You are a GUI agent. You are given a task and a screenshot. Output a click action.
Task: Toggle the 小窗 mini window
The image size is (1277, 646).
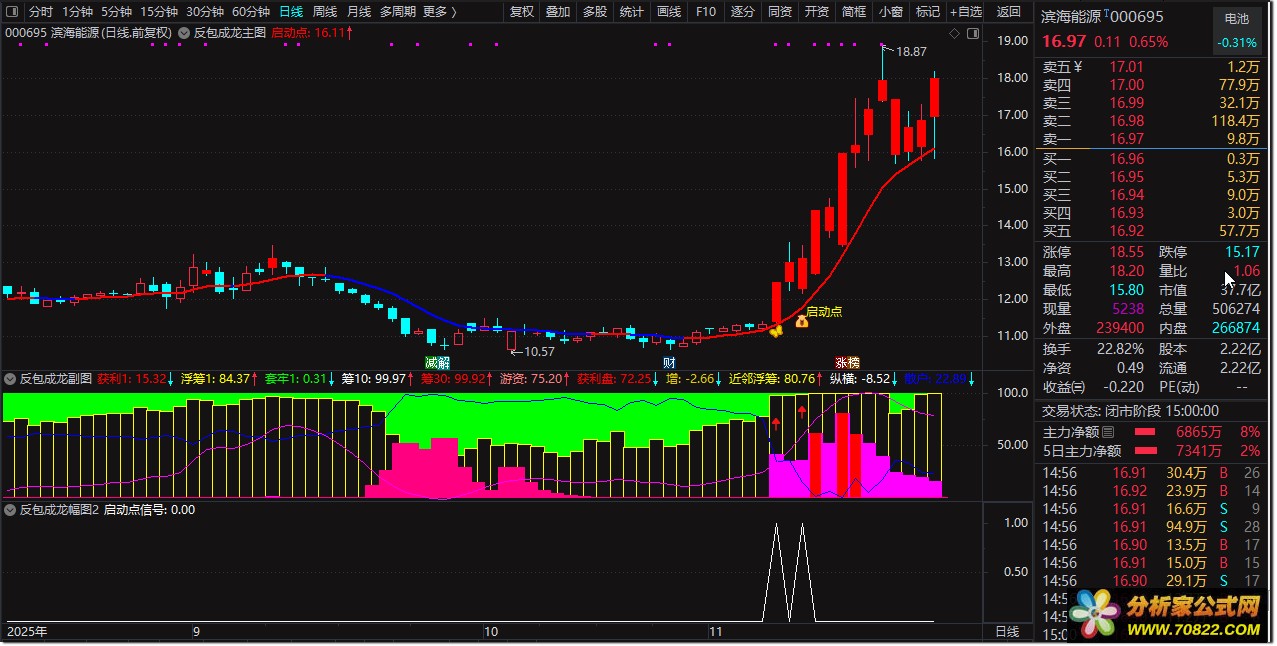pyautogui.click(x=890, y=12)
